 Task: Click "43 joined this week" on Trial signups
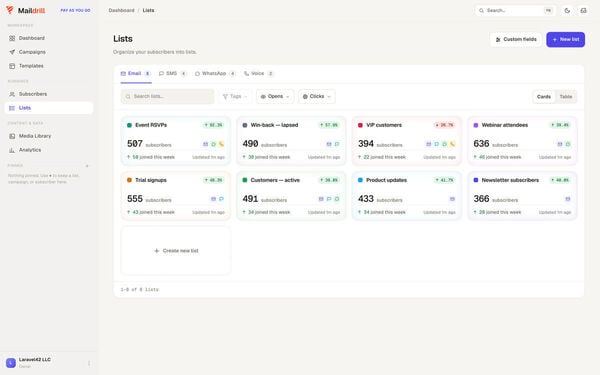point(151,212)
